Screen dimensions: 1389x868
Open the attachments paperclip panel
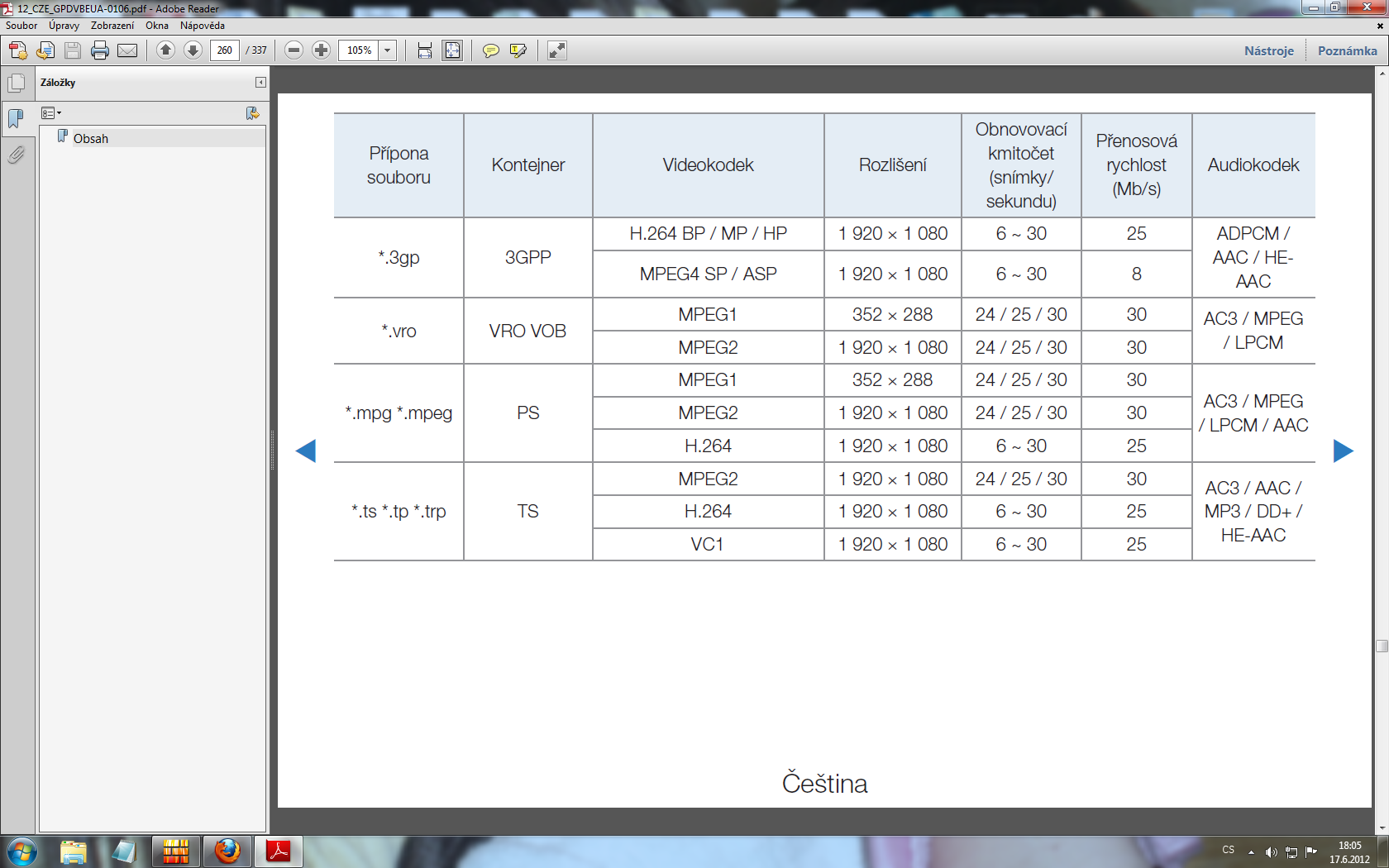point(16,155)
